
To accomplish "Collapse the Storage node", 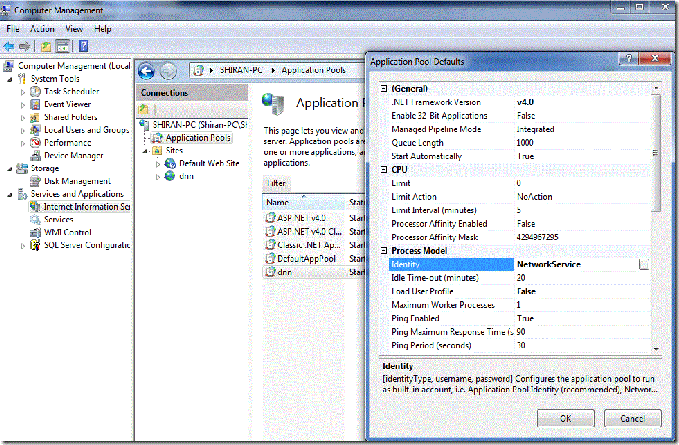I will click(x=10, y=169).
